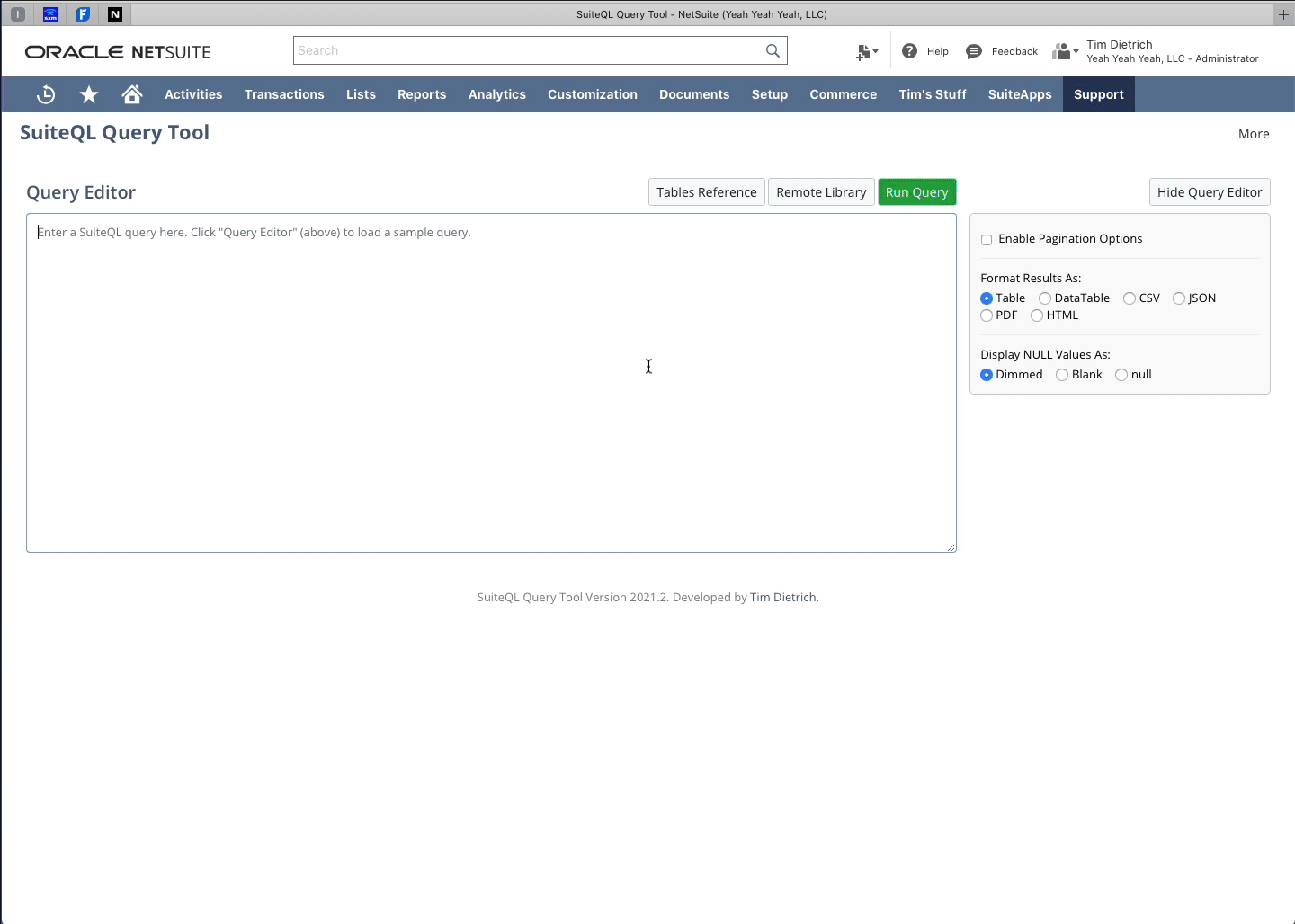1295x924 pixels.
Task: Open the Lists menu
Action: pos(361,94)
